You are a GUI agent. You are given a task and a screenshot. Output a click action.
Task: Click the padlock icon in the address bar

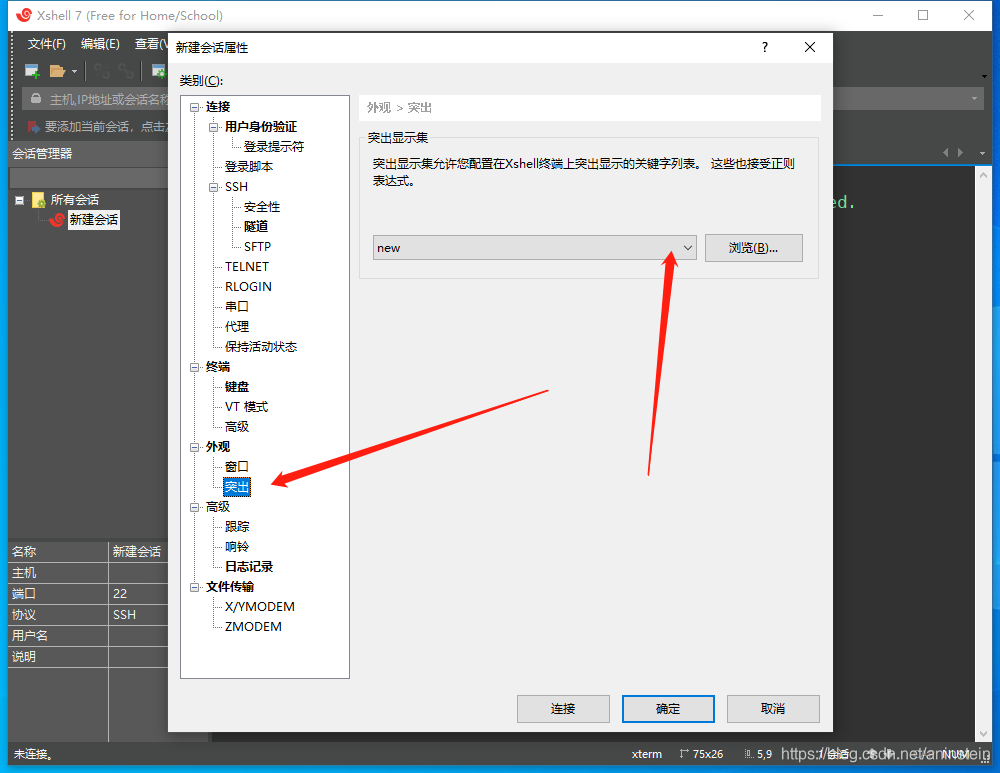pos(36,99)
